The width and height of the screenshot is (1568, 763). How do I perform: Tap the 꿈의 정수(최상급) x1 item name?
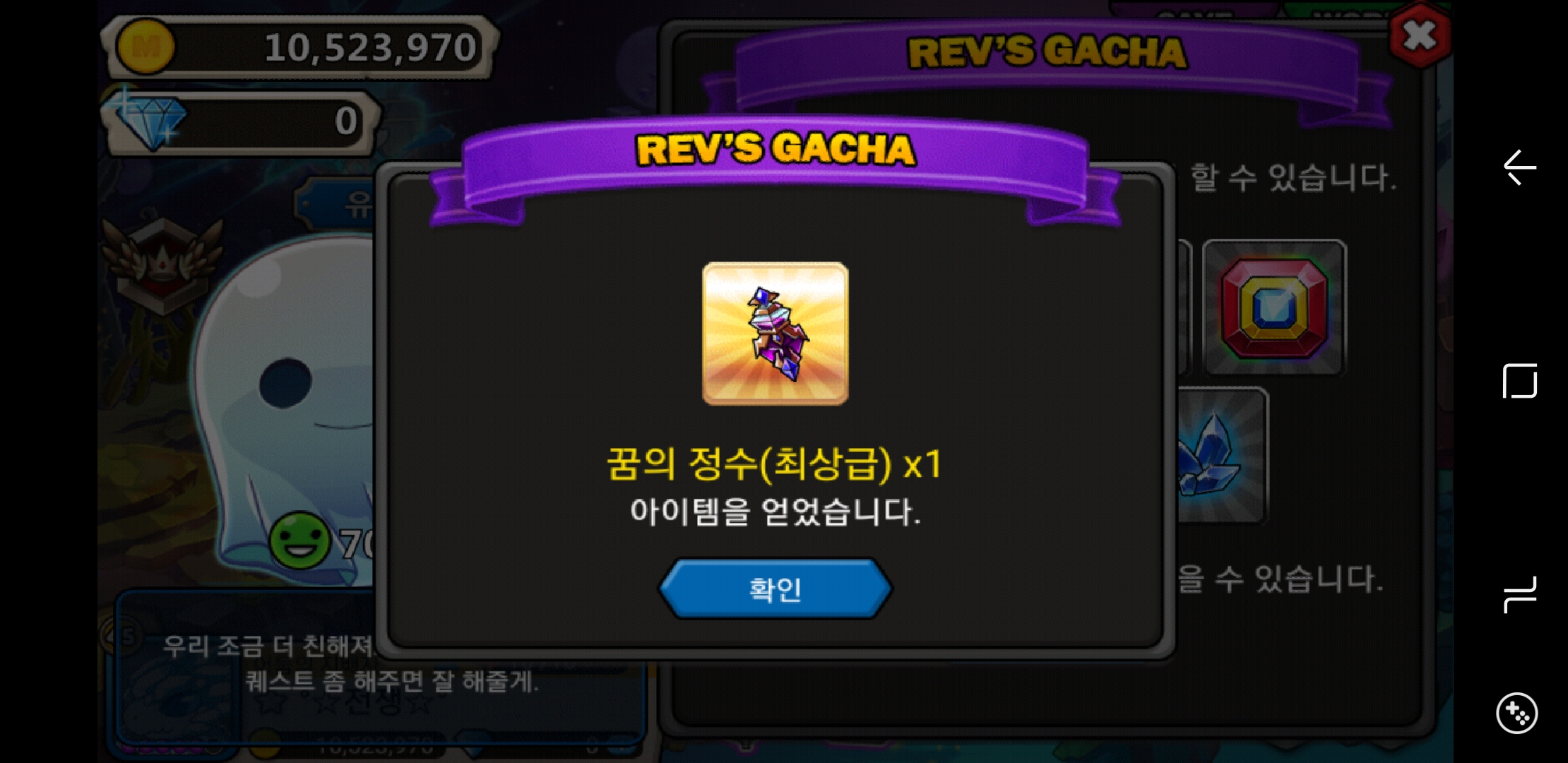(775, 464)
